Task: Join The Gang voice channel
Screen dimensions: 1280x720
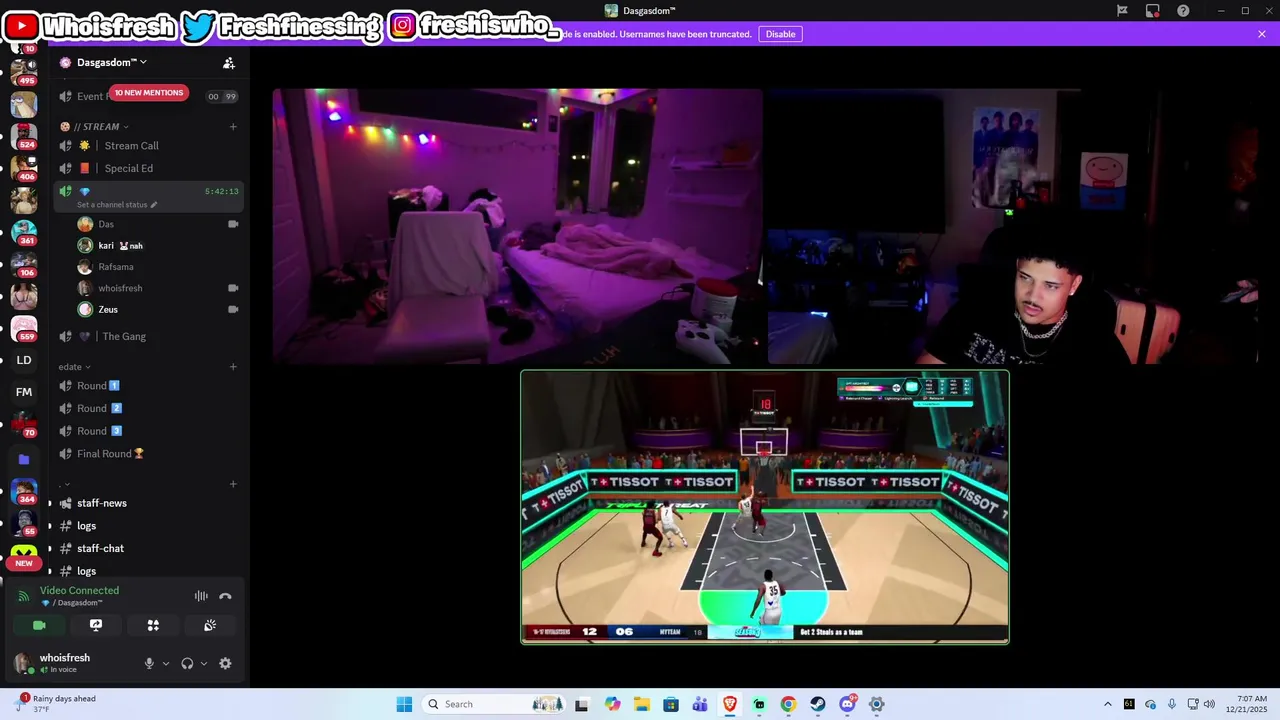Action: 148,336
